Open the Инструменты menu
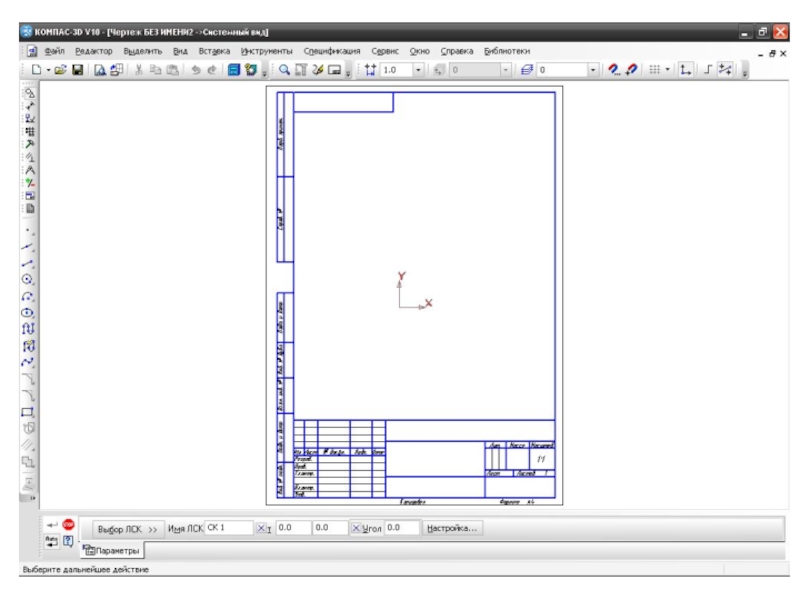Image resolution: width=800 pixels, height=600 pixels. 267,51
